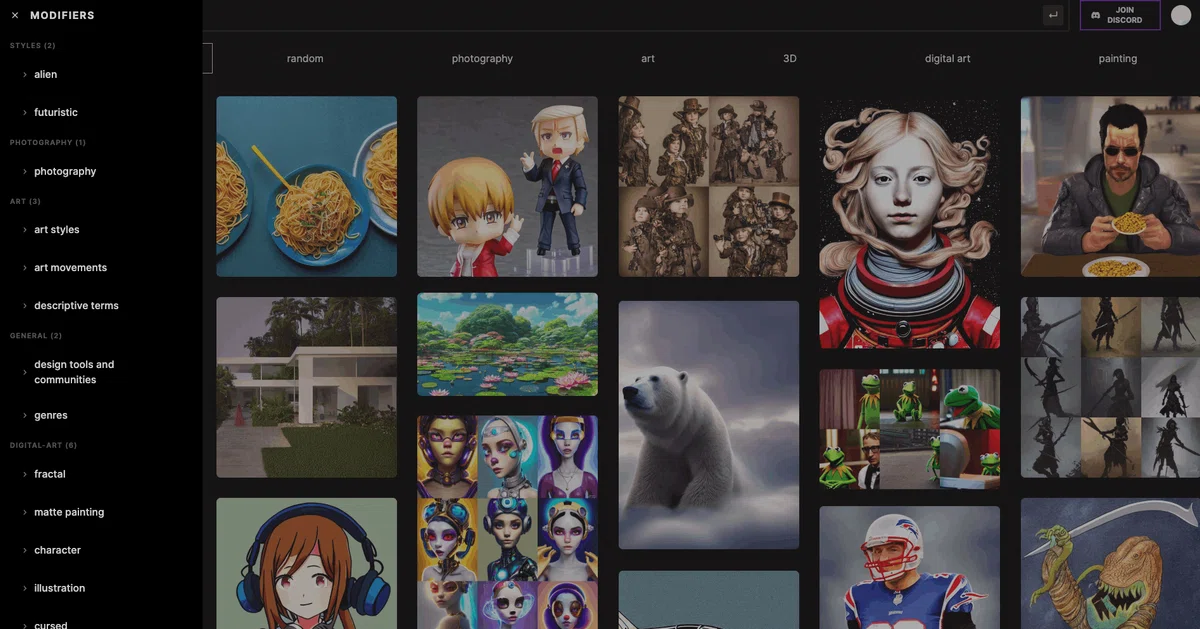Expand the futuristic modifier chevron

coord(25,113)
